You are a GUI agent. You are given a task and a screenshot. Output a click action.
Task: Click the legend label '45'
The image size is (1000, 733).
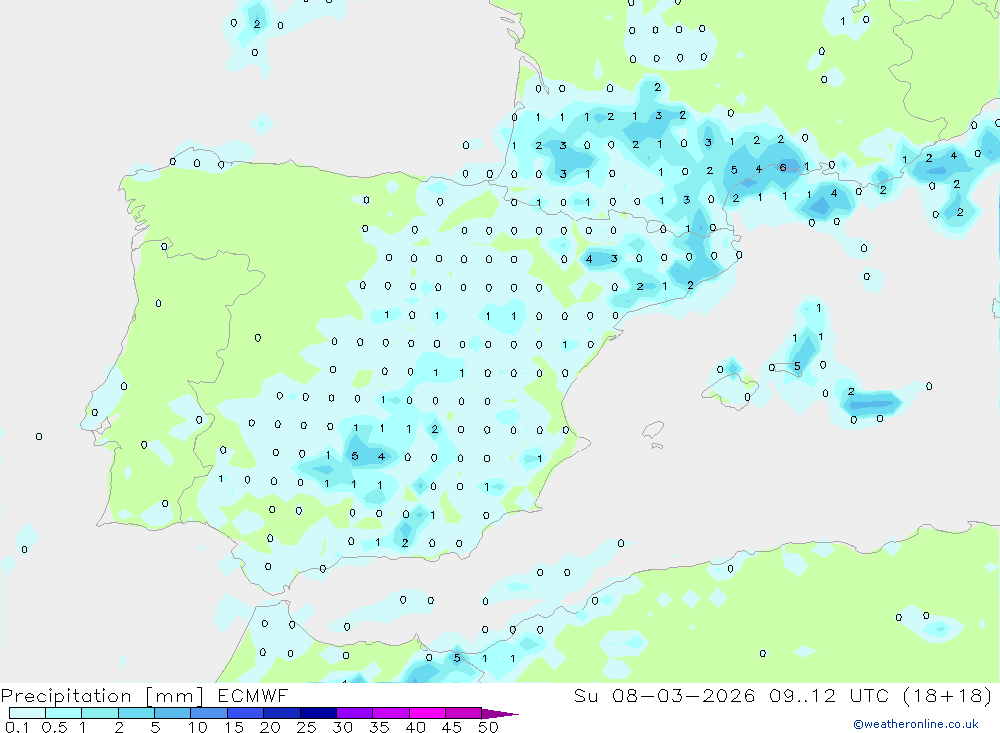click(452, 727)
